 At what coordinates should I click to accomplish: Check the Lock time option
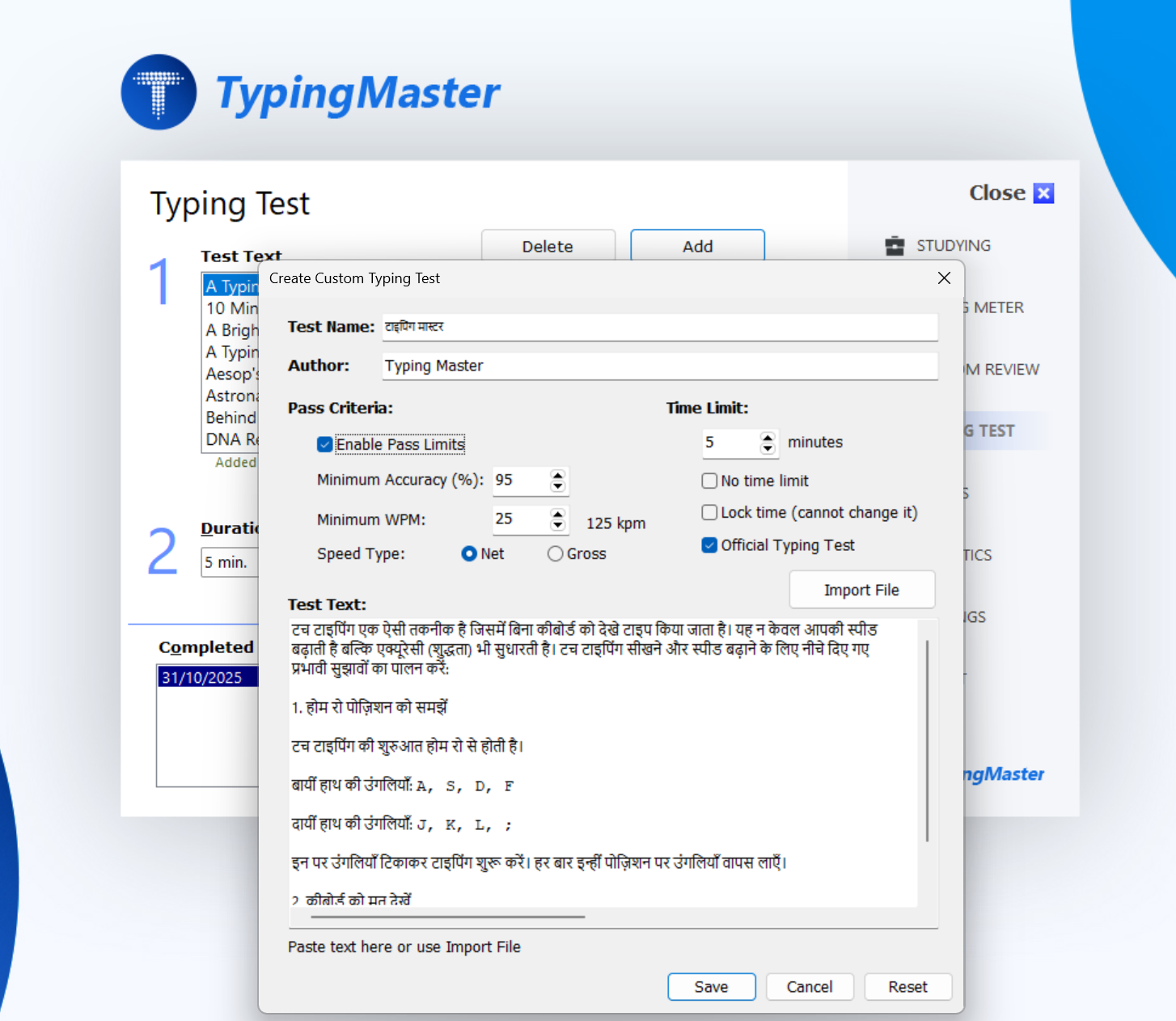(709, 512)
